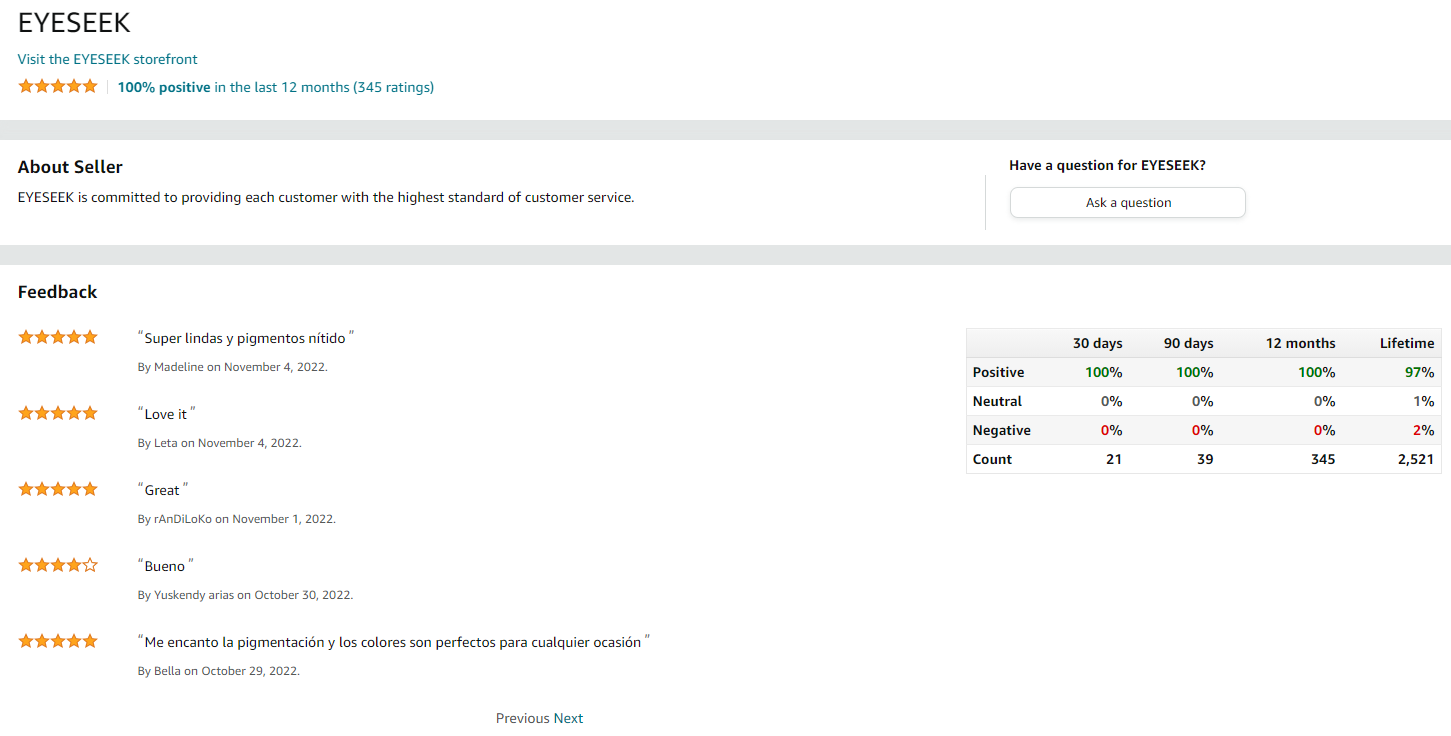Select the review text 'Love it'
This screenshot has height=736, width=1451.
pos(166,414)
